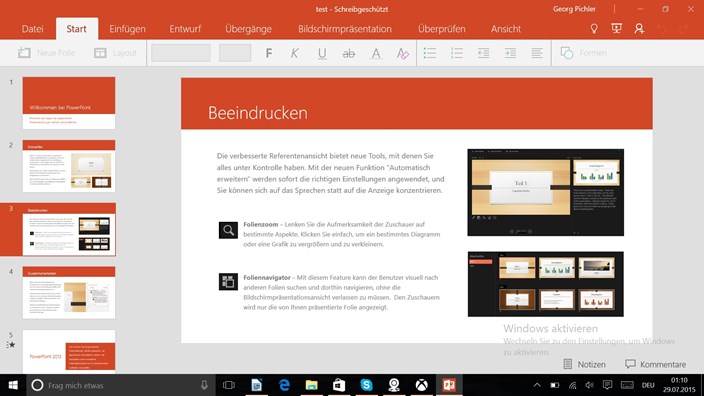Viewport: 704px width, 396px height.
Task: Open the Windows Start menu
Action: pos(13,385)
